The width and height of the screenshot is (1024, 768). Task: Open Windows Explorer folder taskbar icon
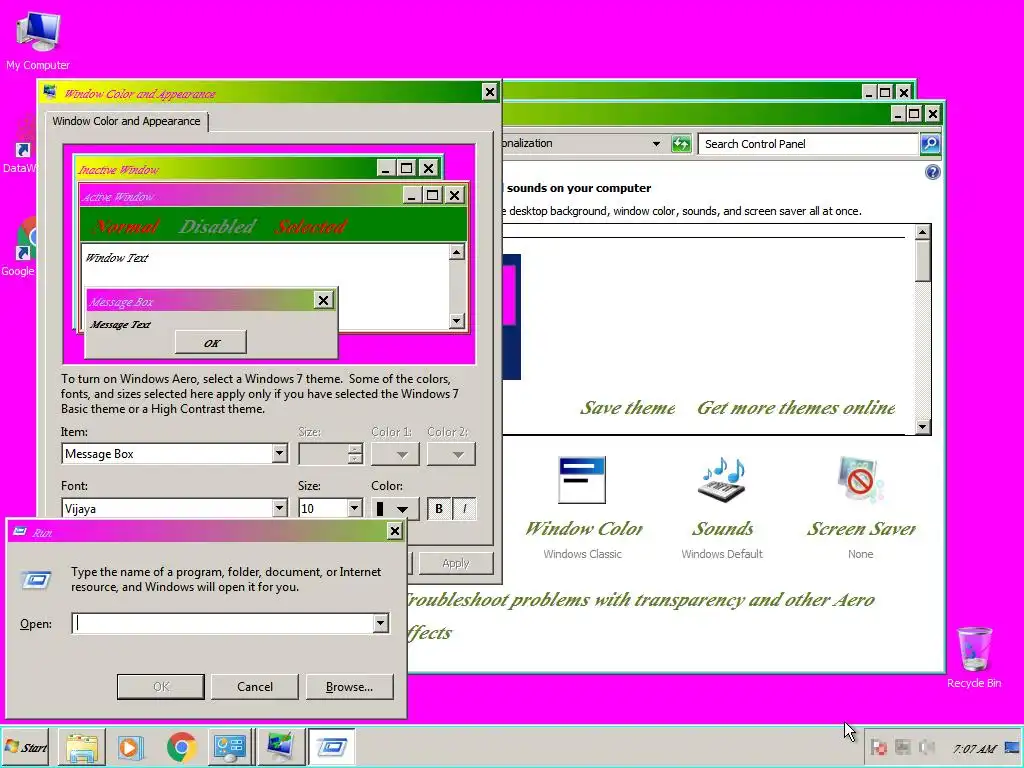tap(82, 747)
